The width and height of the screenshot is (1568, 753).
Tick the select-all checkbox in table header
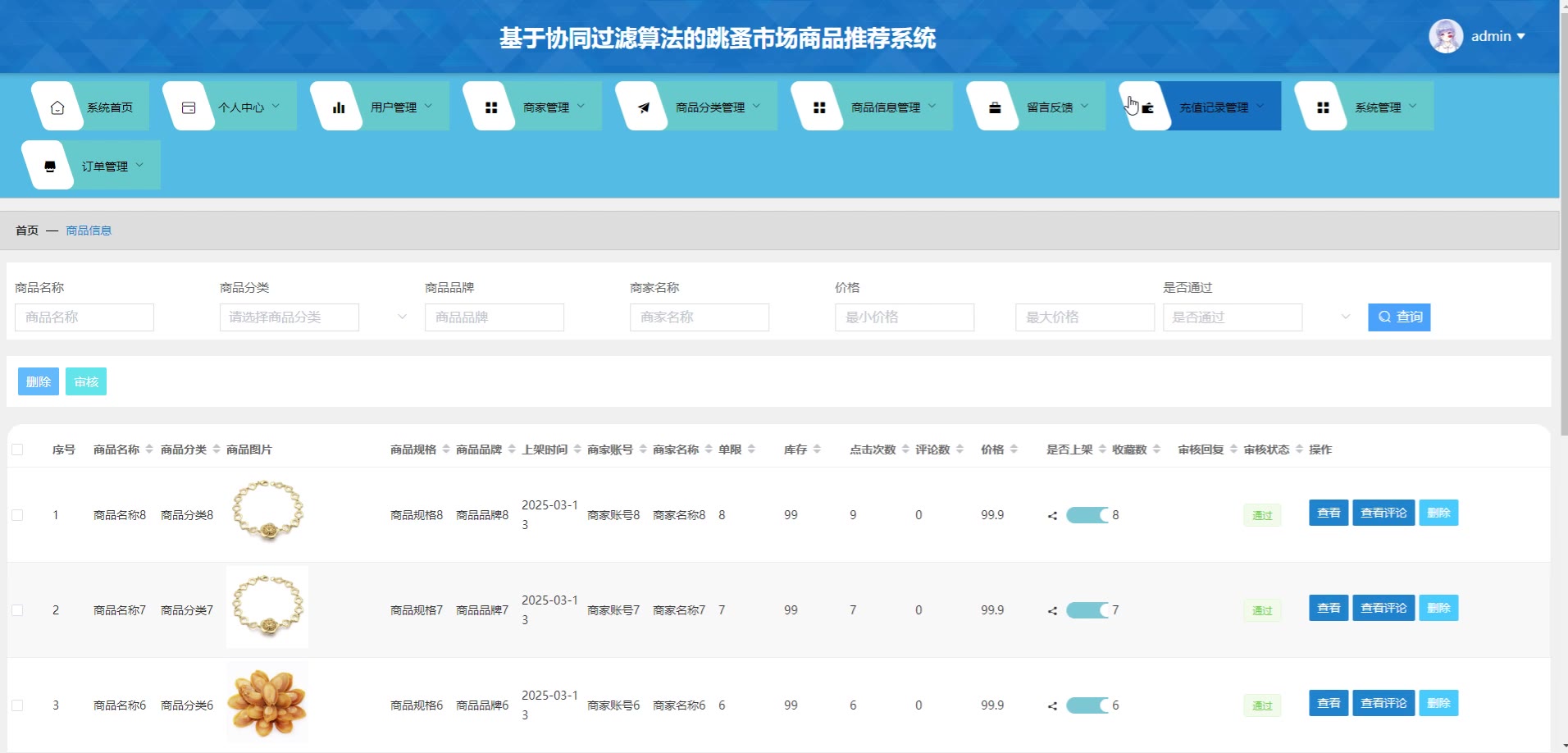(17, 450)
